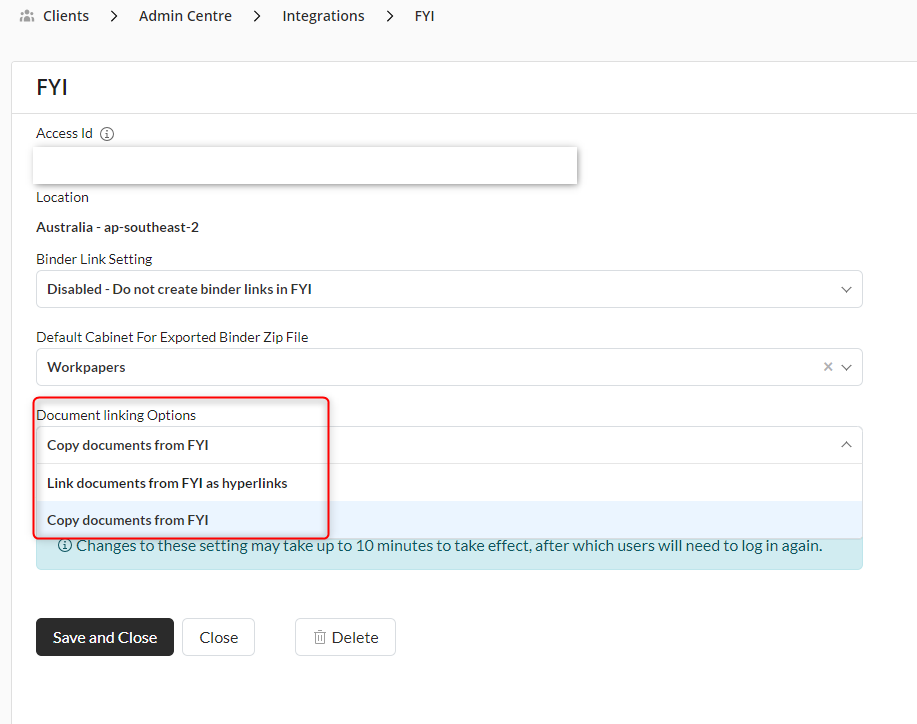Open Default Cabinet Workpapers dropdown
The image size is (917, 724).
pos(449,367)
